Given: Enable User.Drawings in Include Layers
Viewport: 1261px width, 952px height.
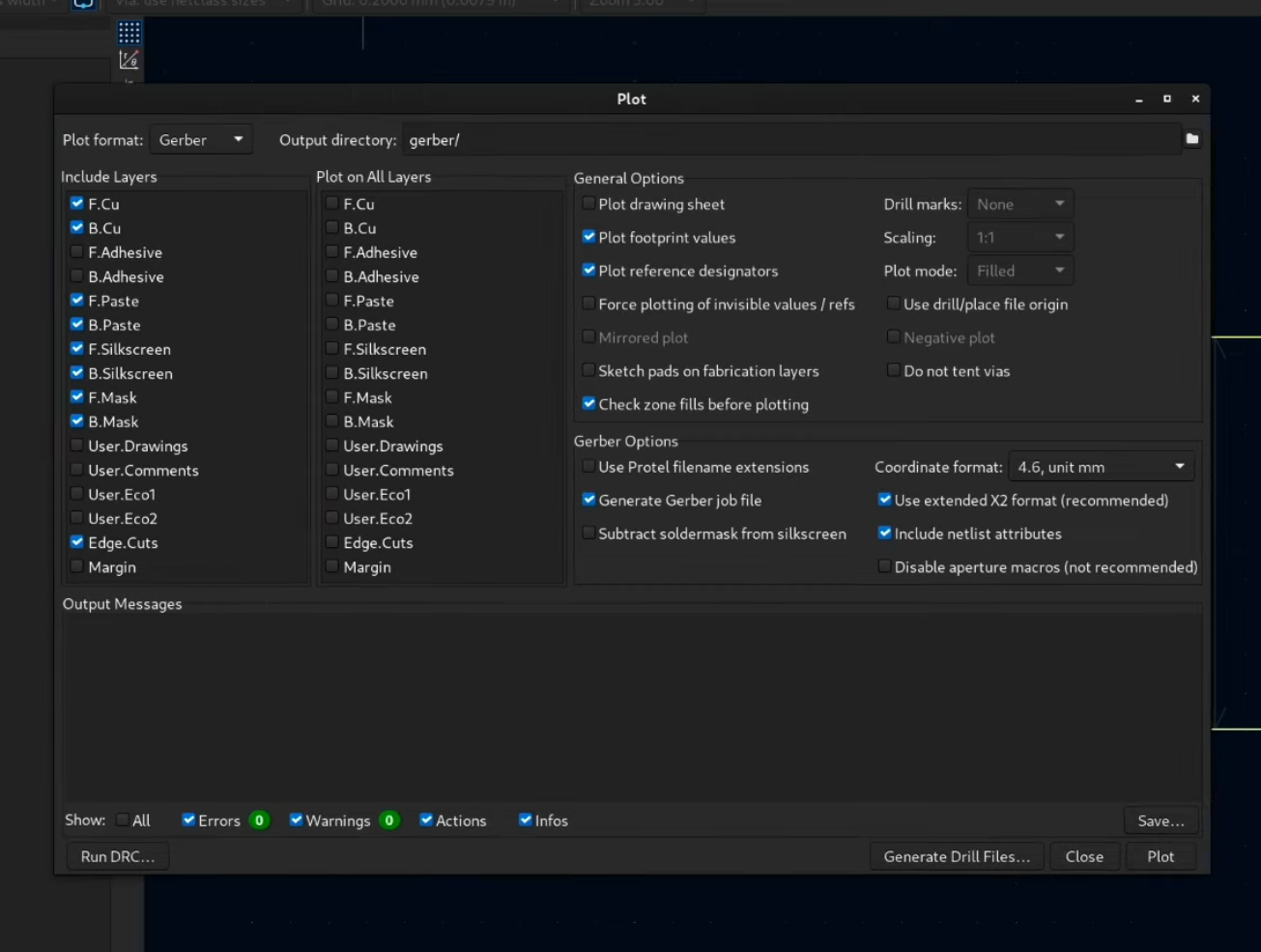Looking at the screenshot, I should (x=77, y=446).
